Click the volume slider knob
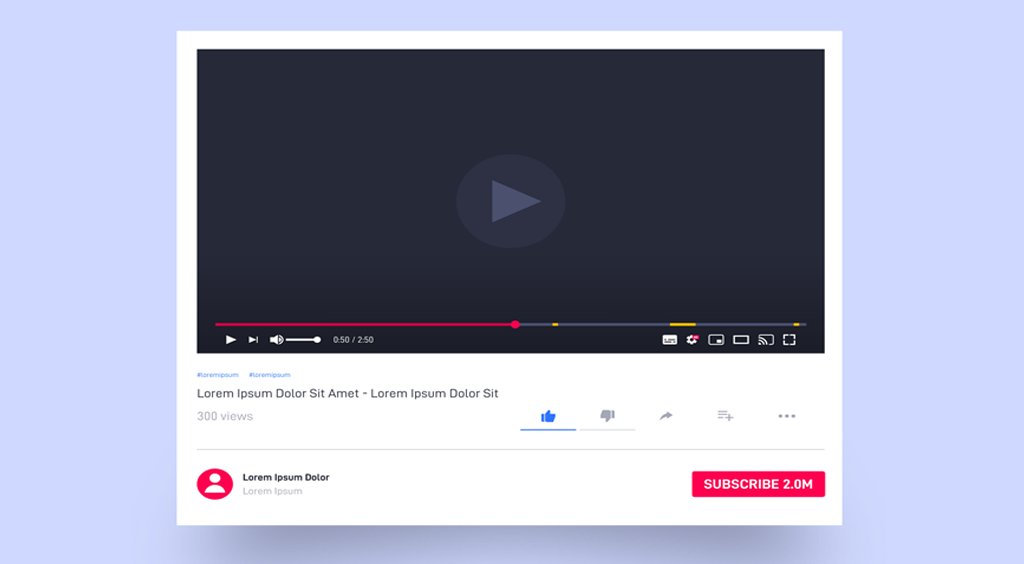The width and height of the screenshot is (1024, 564). tap(317, 339)
